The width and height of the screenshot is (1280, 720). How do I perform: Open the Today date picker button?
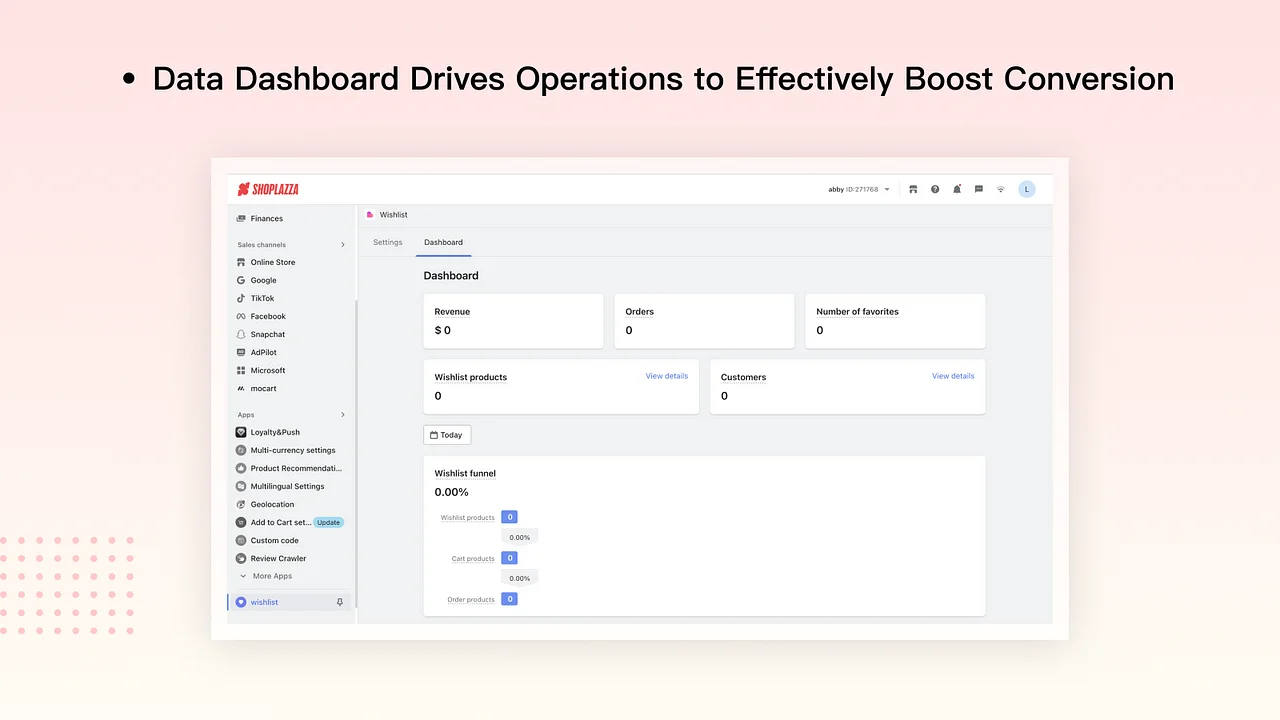(x=447, y=435)
